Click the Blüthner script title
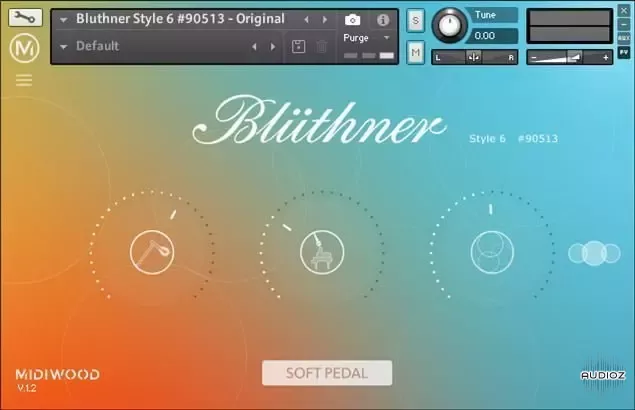Screen dimensions: 635x410 tap(319, 120)
